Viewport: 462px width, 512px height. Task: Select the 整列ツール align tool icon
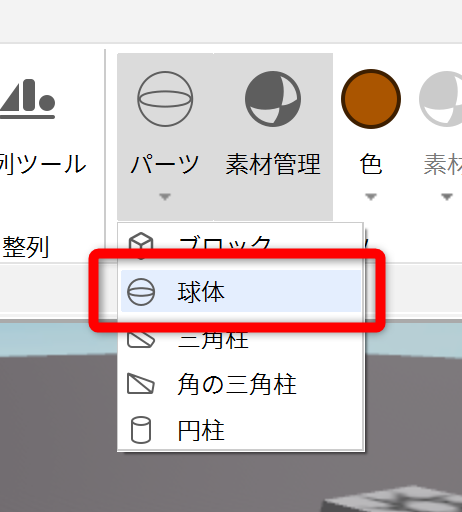click(27, 99)
